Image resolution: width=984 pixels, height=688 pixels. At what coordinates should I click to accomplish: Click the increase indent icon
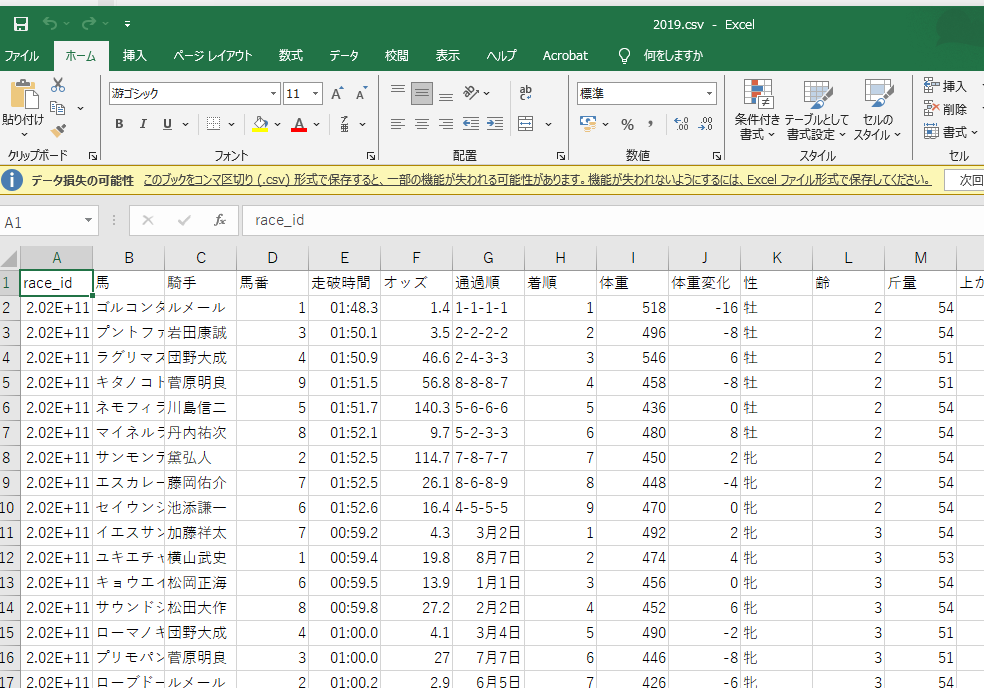tap(495, 124)
